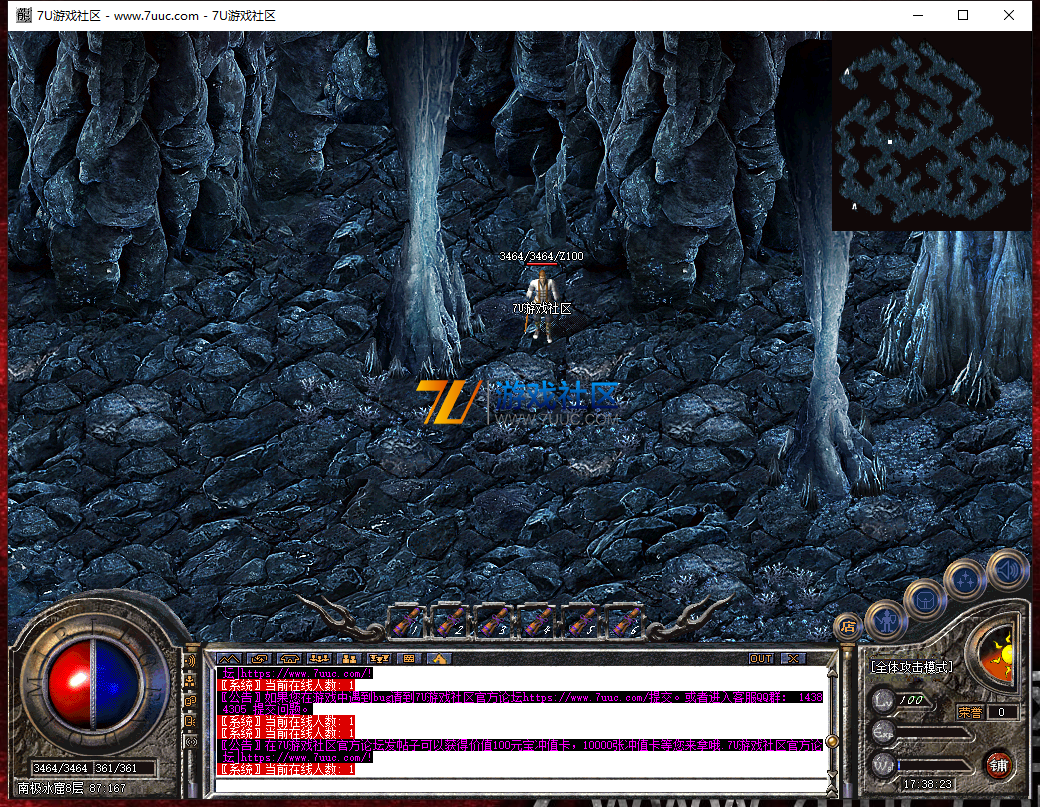Switch attack mode via [全体攻击模式] label
The height and width of the screenshot is (807, 1040).
pos(911,667)
